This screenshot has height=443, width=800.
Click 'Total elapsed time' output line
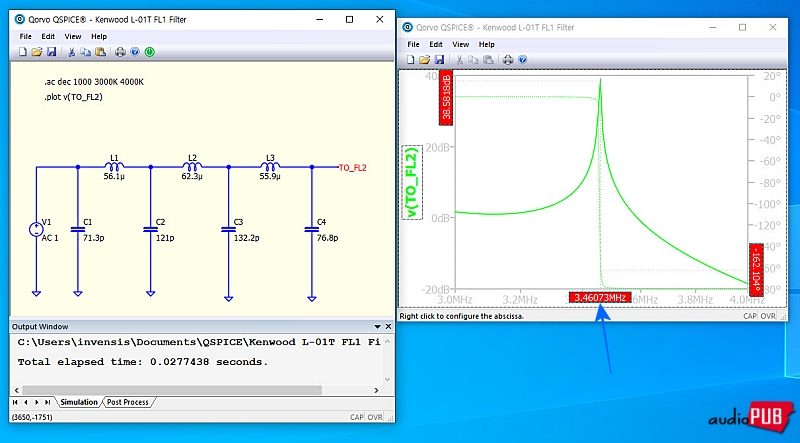[x=143, y=362]
